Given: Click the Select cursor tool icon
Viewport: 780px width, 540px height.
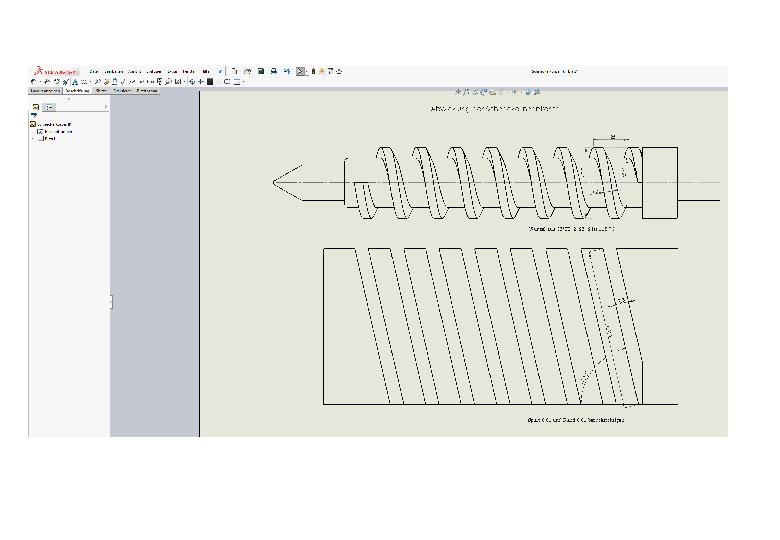Looking at the screenshot, I should point(301,72).
